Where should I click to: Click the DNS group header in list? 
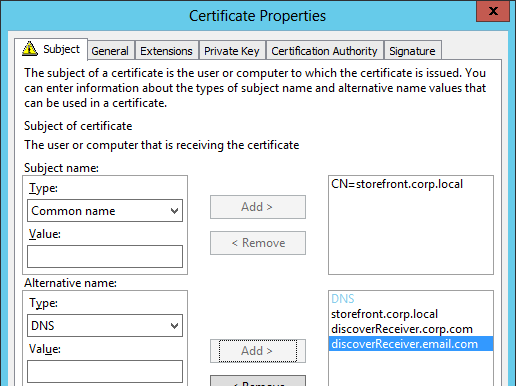[343, 299]
